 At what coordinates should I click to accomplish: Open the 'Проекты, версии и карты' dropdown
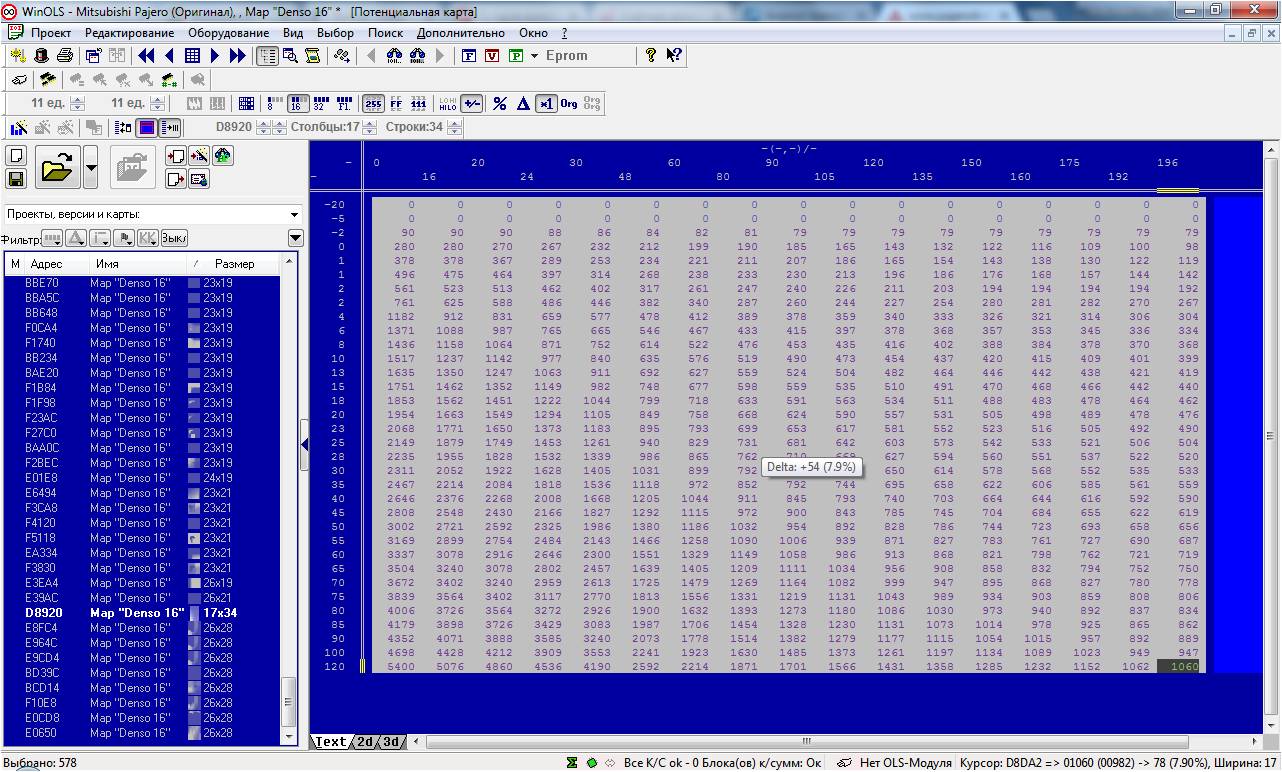294,214
